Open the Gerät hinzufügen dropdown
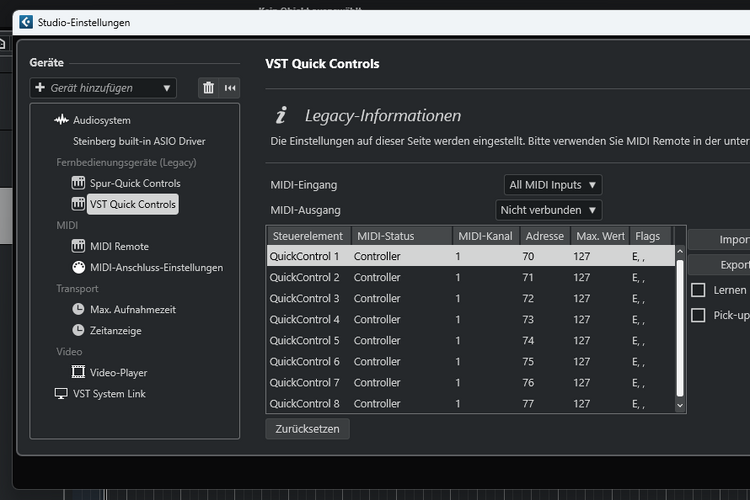 coord(103,88)
